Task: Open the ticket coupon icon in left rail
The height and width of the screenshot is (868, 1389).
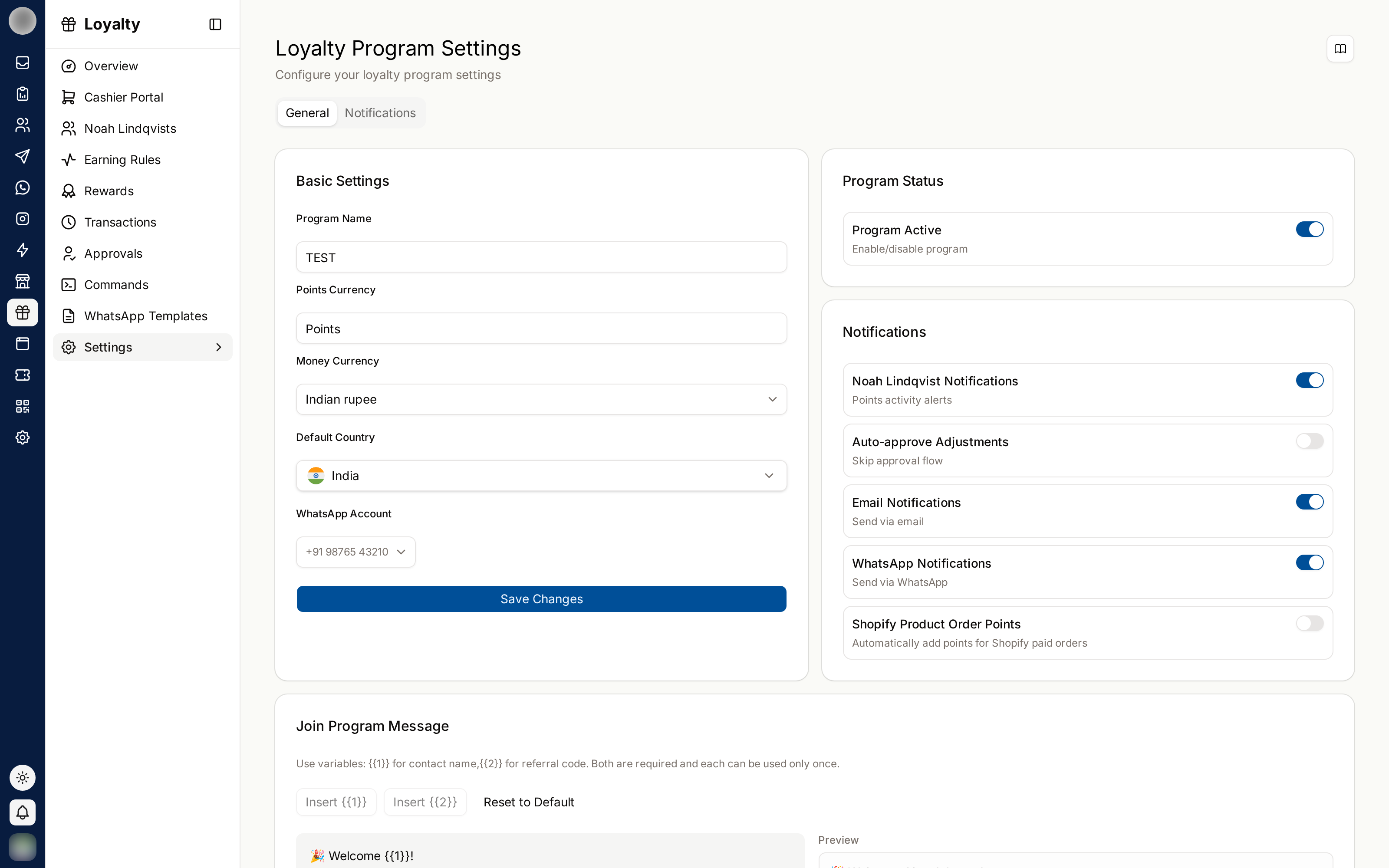Action: coord(23,375)
